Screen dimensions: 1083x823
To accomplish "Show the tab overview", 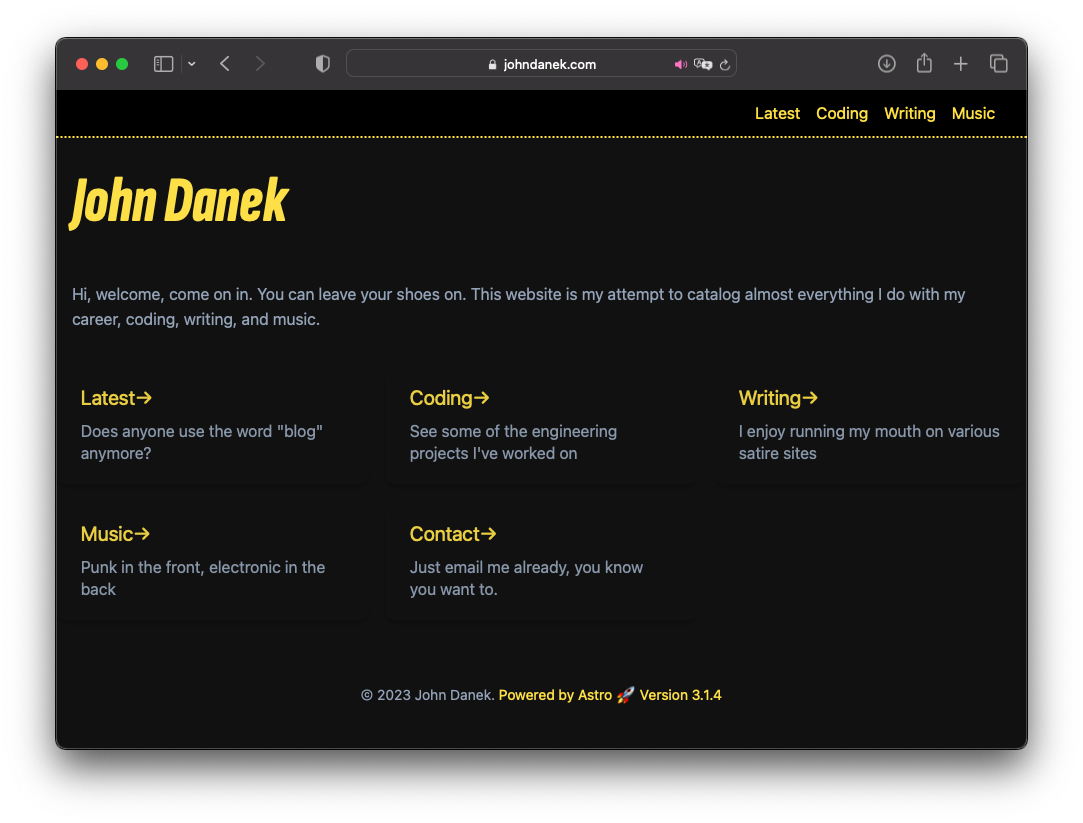I will click(x=998, y=63).
